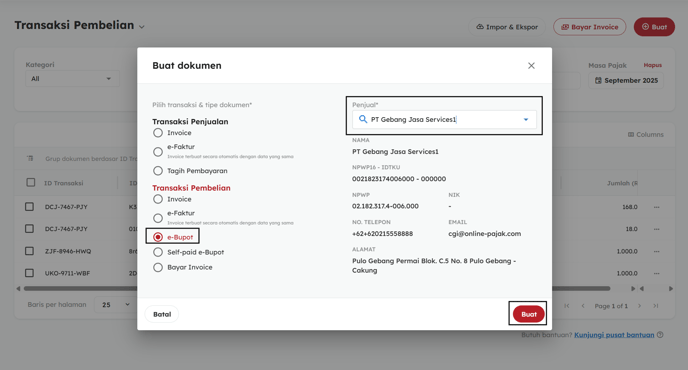
Task: Click Impor & Ekspor button
Action: point(507,27)
